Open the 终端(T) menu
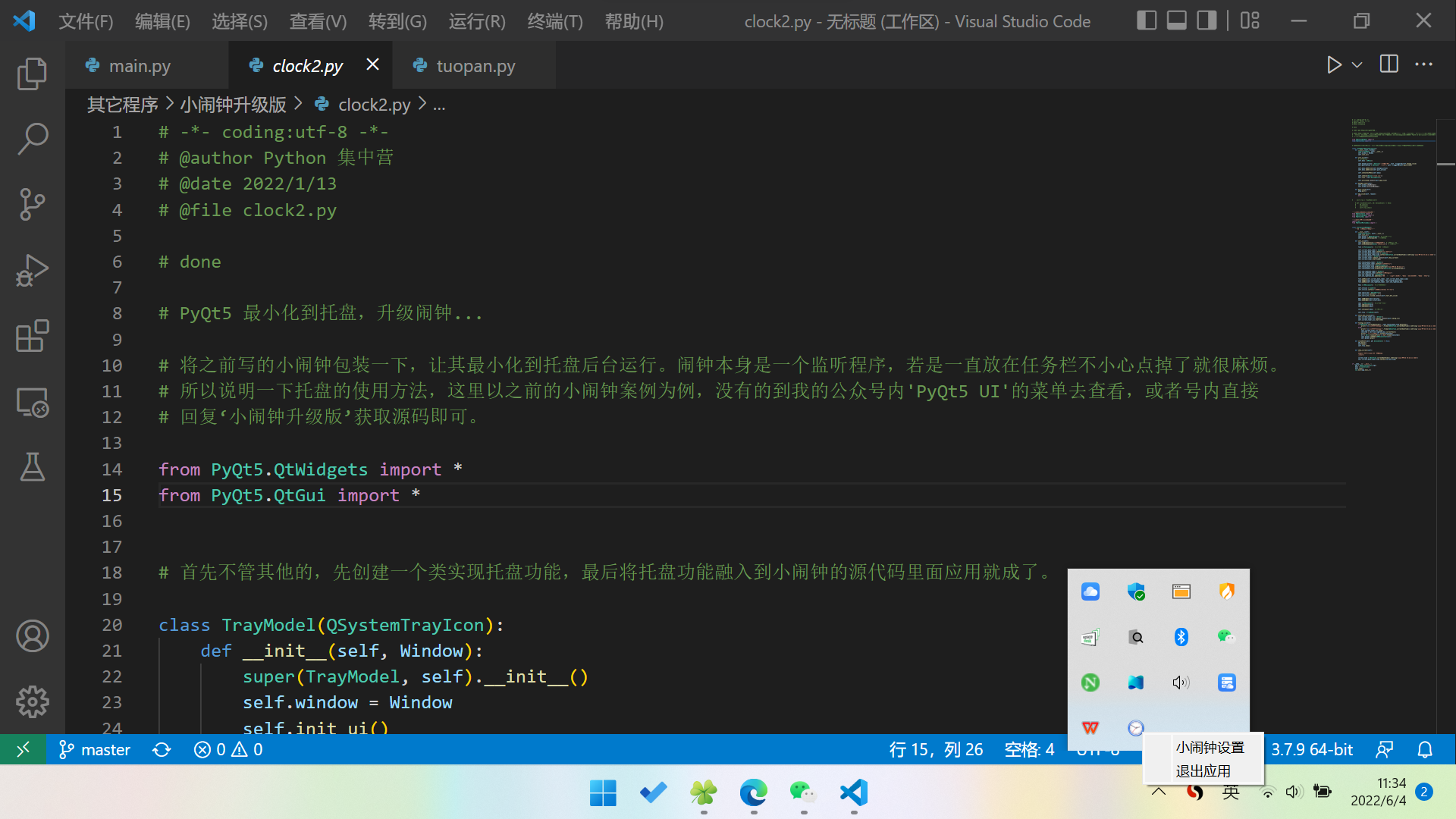The image size is (1456, 819). pyautogui.click(x=555, y=21)
